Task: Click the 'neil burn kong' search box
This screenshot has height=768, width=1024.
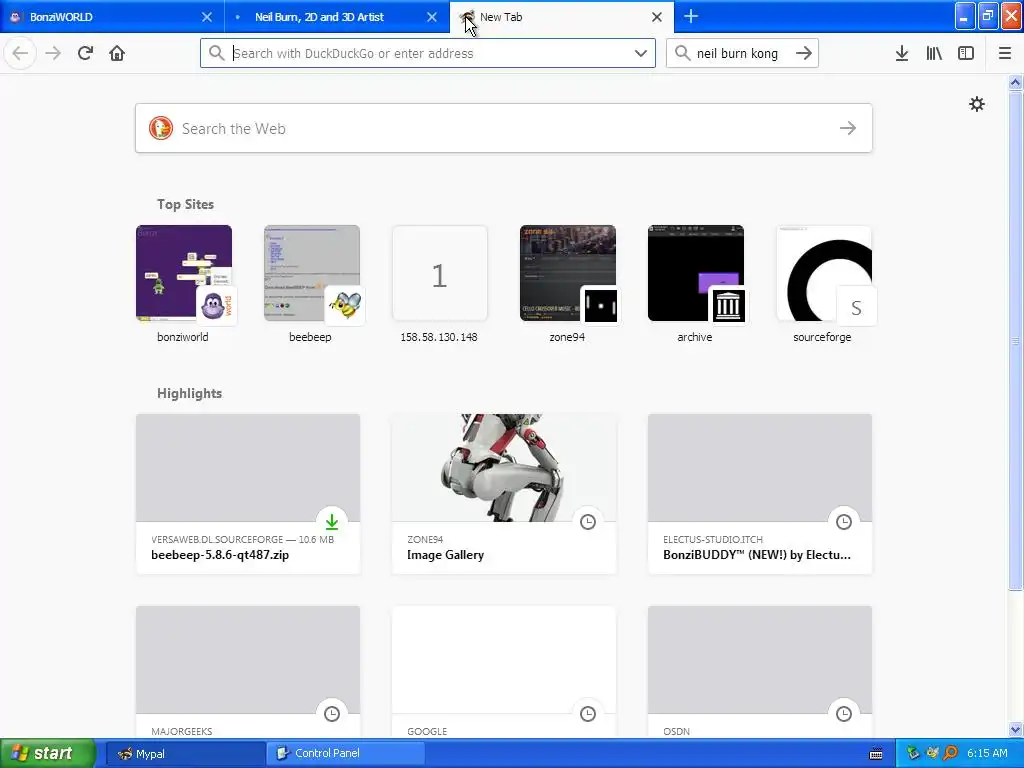Action: click(x=742, y=53)
